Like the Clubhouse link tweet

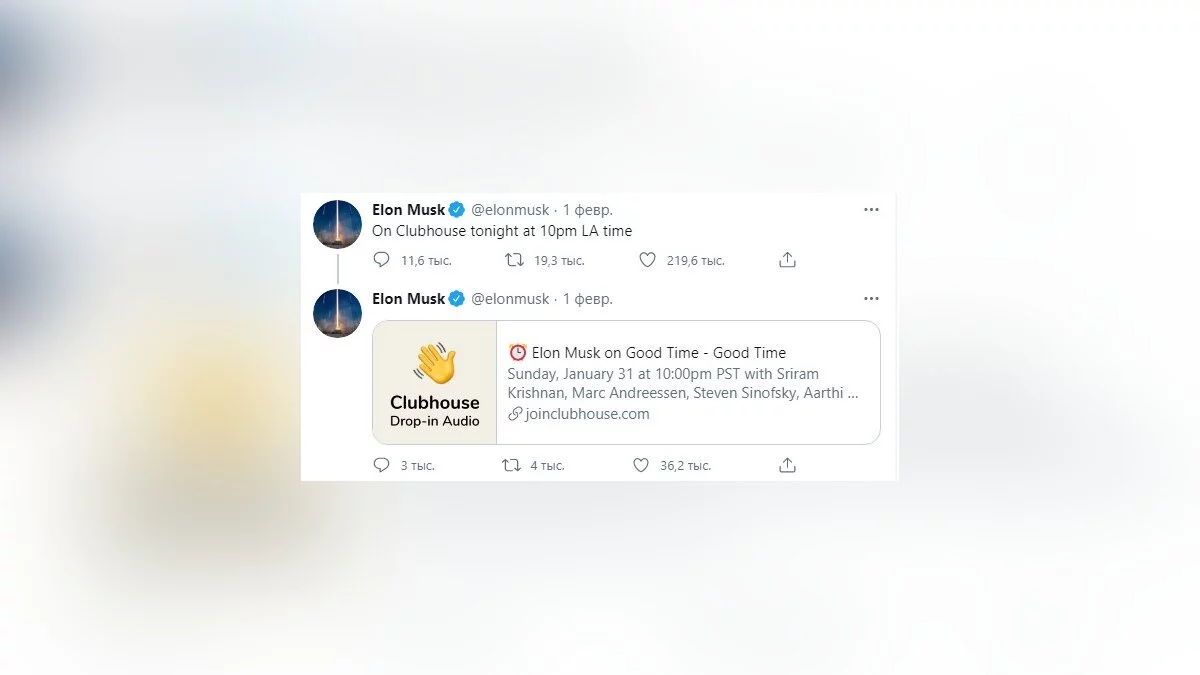(x=641, y=465)
